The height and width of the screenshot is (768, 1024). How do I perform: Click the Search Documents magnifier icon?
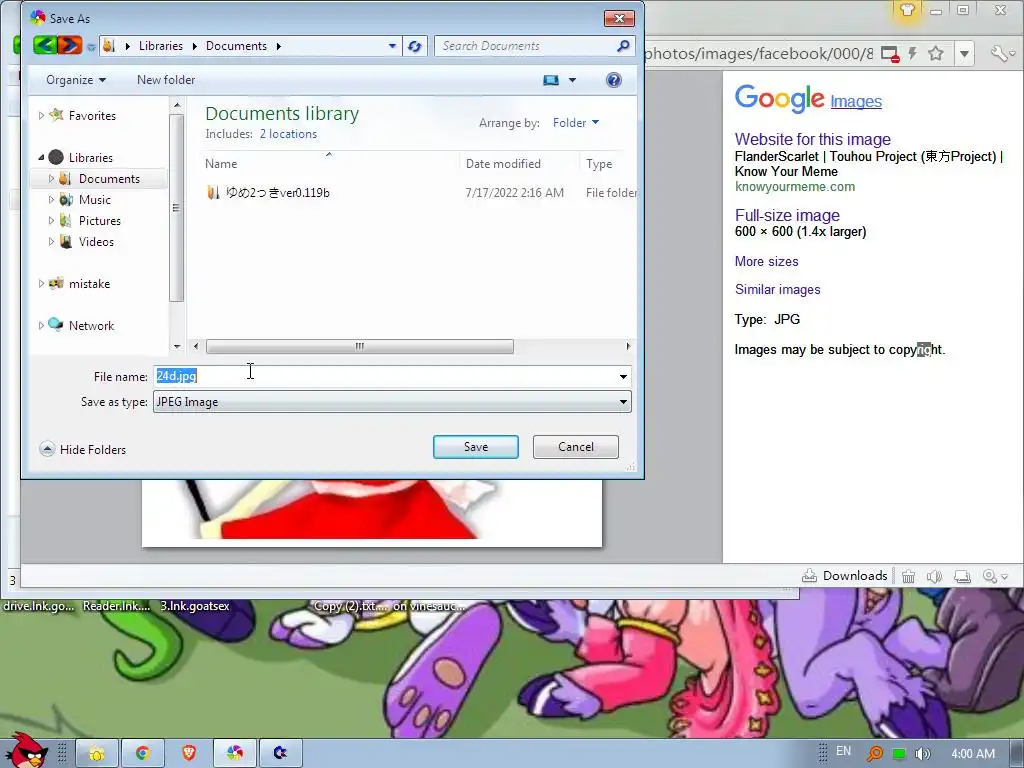click(x=623, y=46)
